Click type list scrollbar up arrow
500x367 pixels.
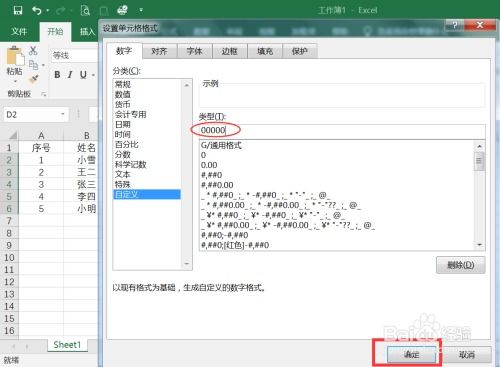480,146
